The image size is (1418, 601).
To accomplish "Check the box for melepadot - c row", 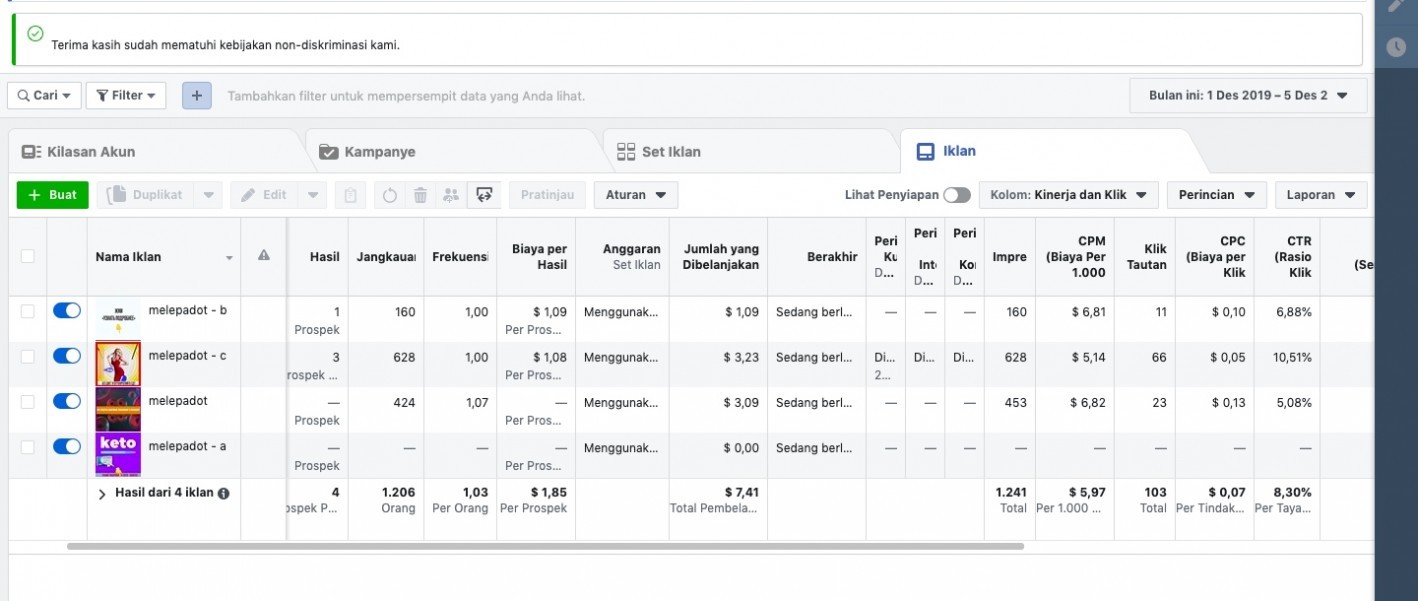I will [x=27, y=356].
